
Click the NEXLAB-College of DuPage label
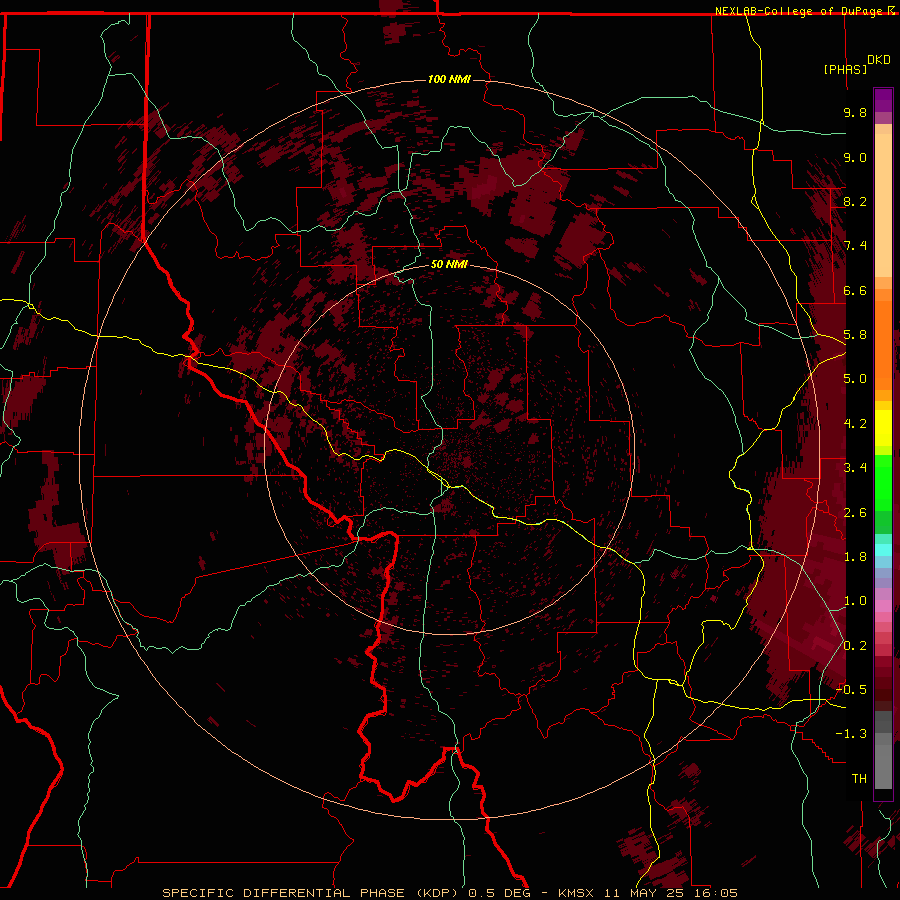800,11
